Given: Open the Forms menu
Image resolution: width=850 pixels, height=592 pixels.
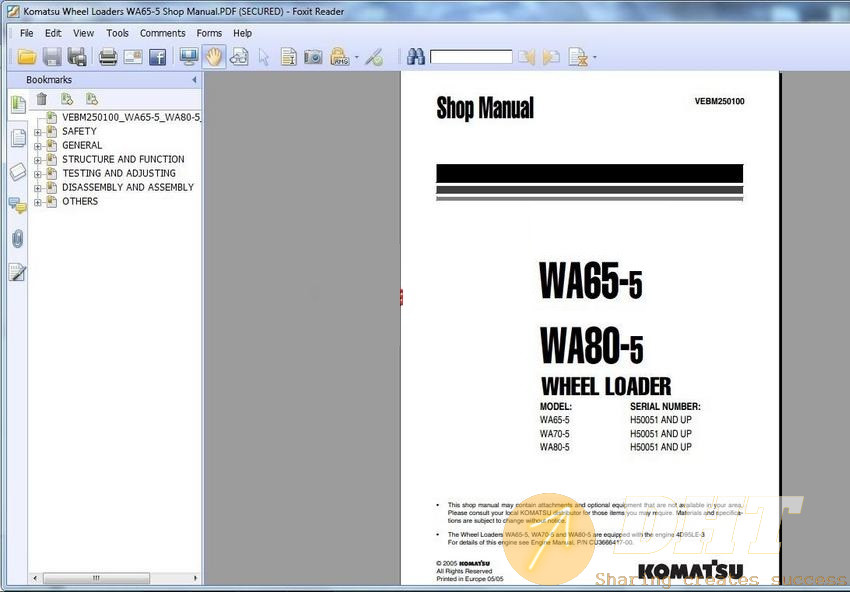Looking at the screenshot, I should click(x=209, y=33).
